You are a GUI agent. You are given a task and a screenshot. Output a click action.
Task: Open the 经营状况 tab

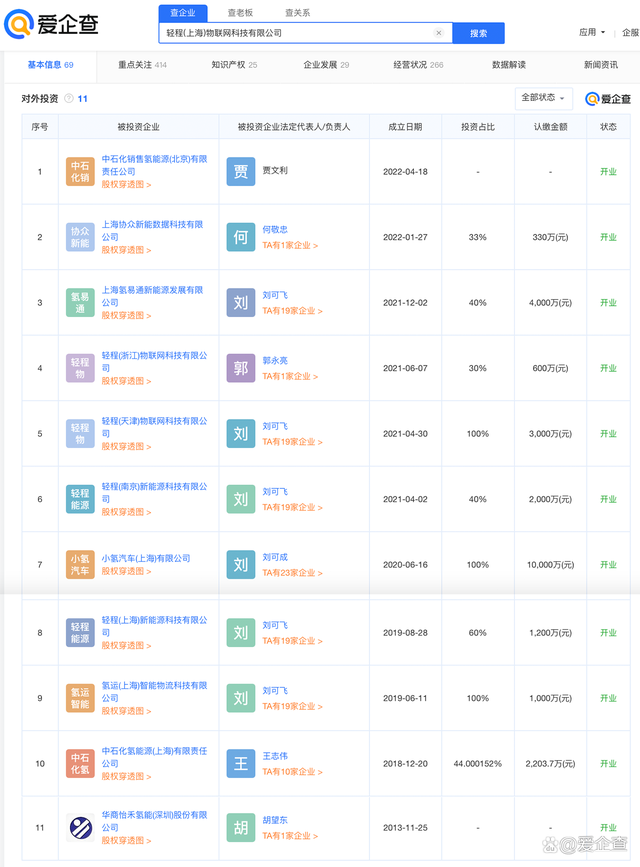[x=418, y=65]
